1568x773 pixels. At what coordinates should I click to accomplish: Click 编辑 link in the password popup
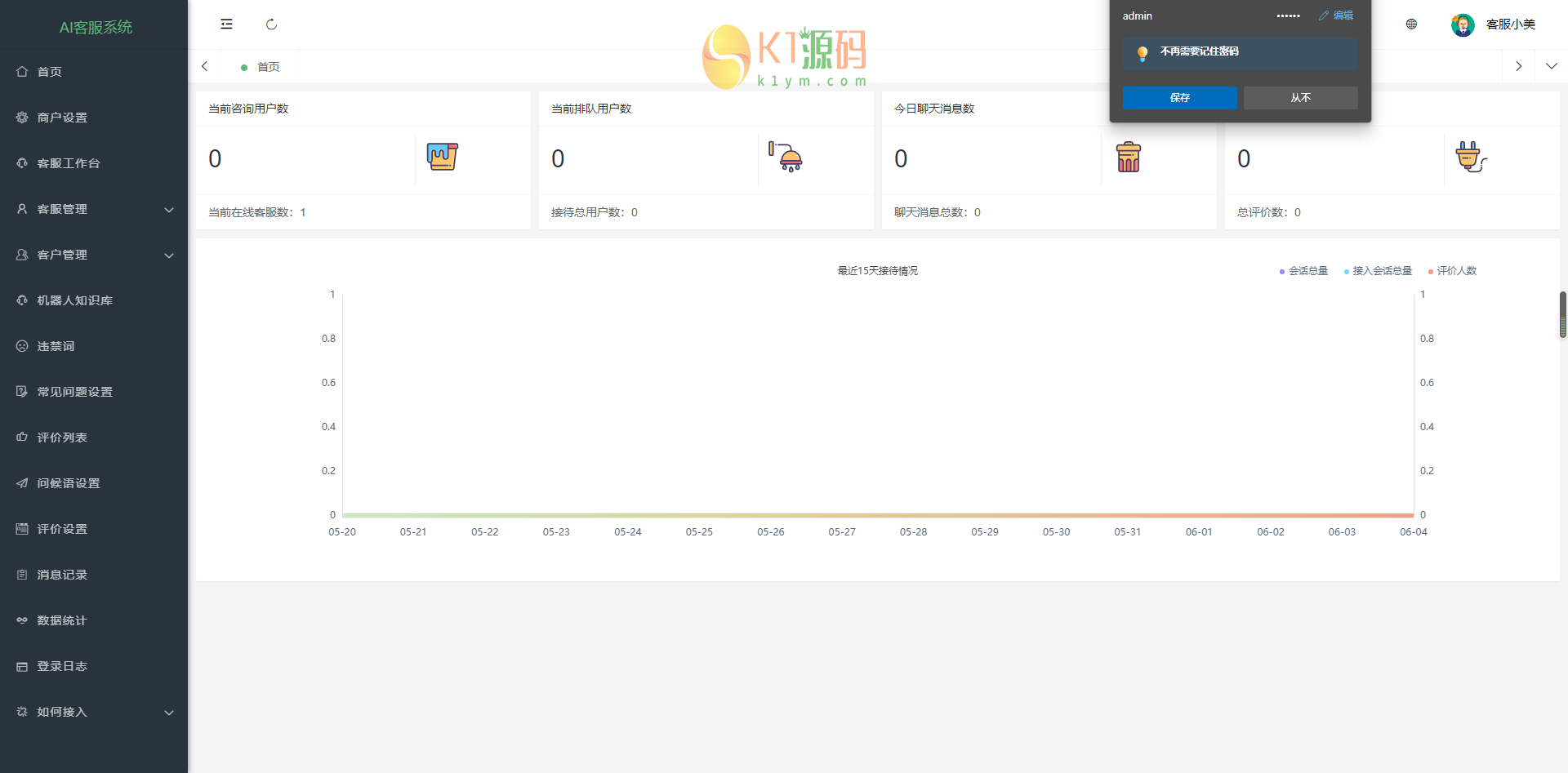pos(1336,16)
